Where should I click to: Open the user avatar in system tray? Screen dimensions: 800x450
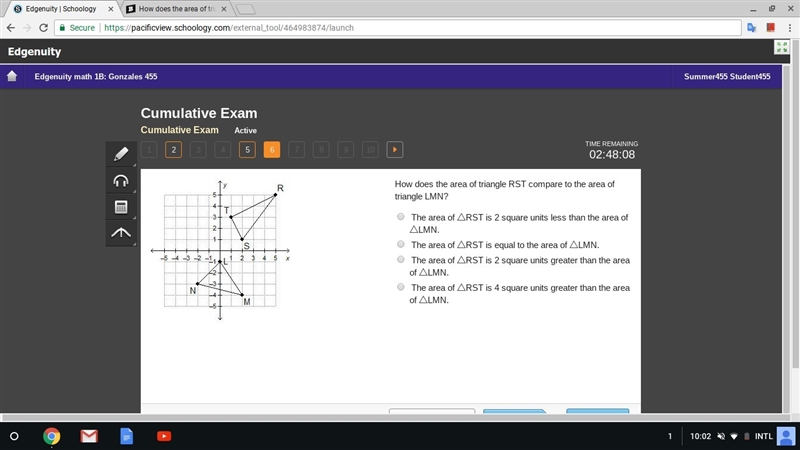tap(786, 436)
